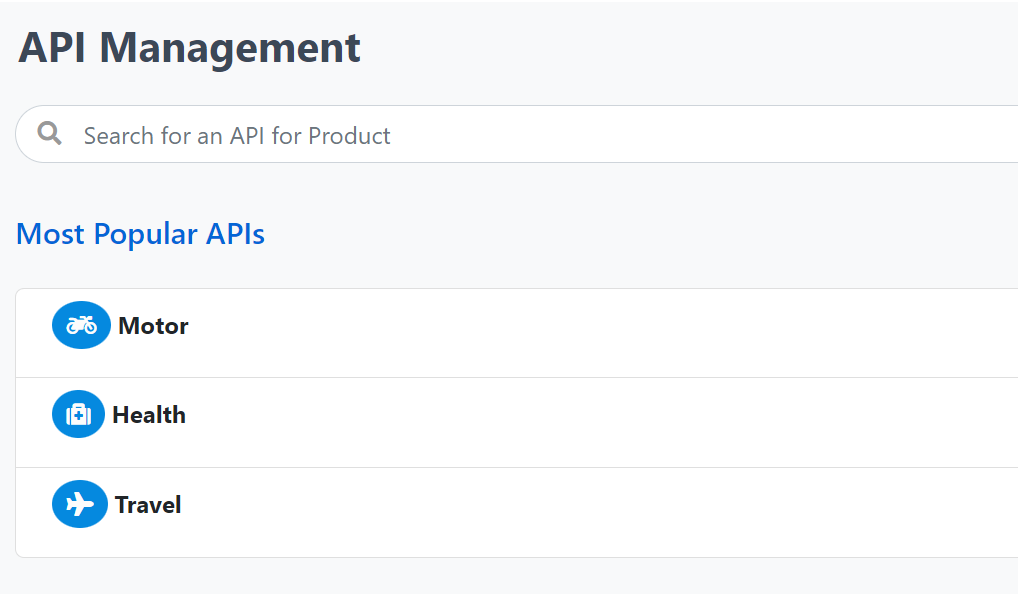Click the API Management page title

[x=189, y=48]
